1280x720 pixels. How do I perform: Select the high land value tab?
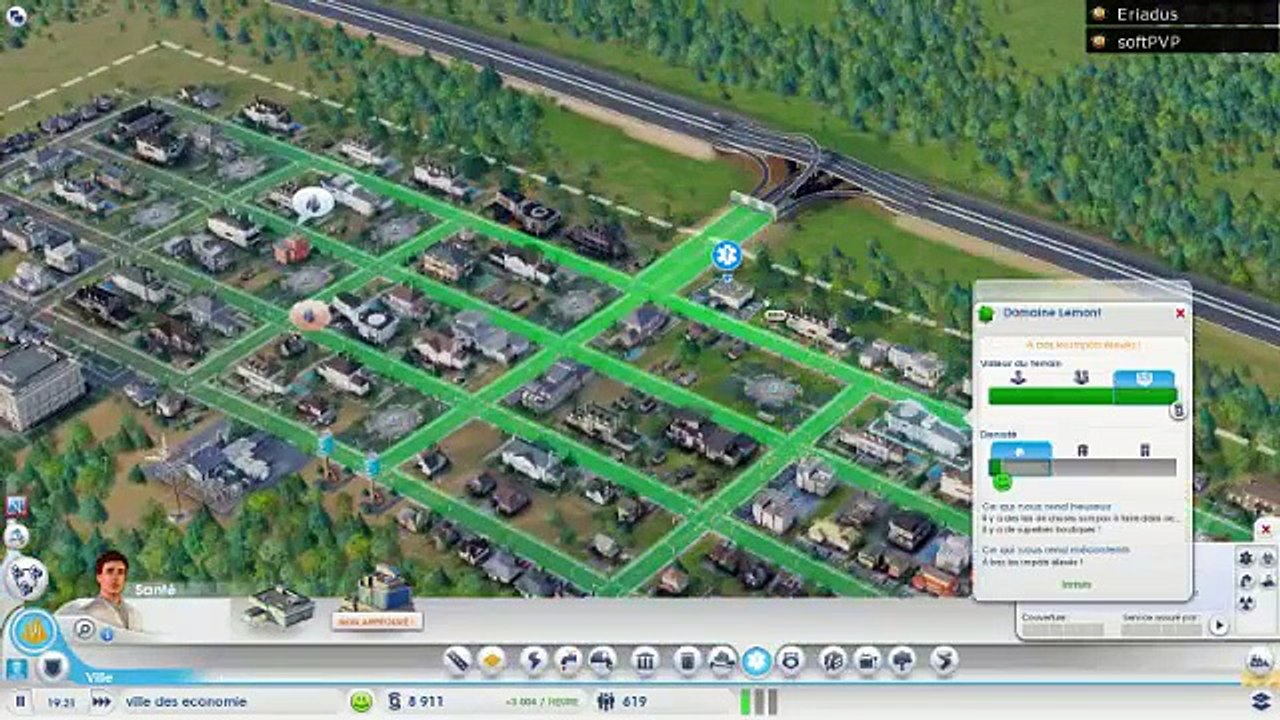(x=1144, y=378)
